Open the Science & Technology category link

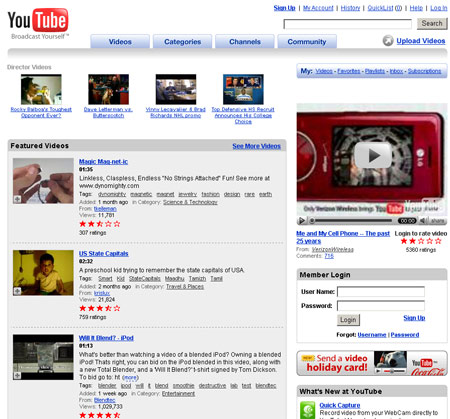tap(190, 202)
